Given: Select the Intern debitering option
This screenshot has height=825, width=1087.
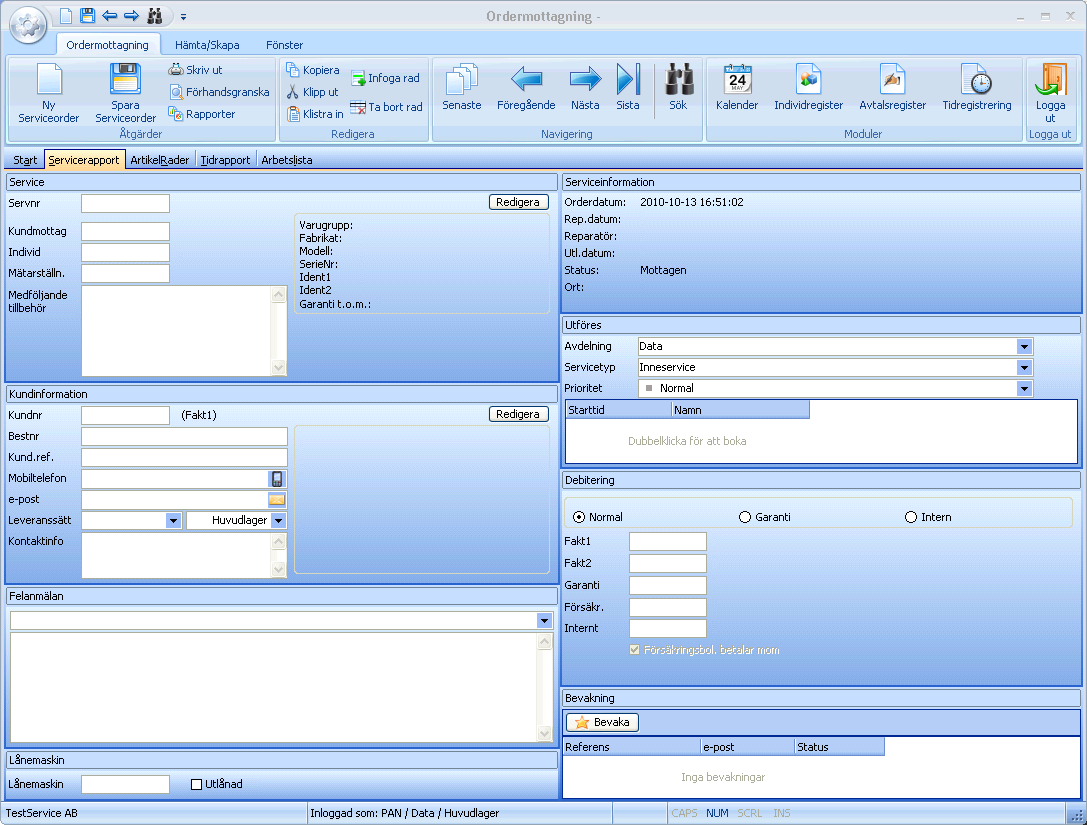Looking at the screenshot, I should point(911,517).
